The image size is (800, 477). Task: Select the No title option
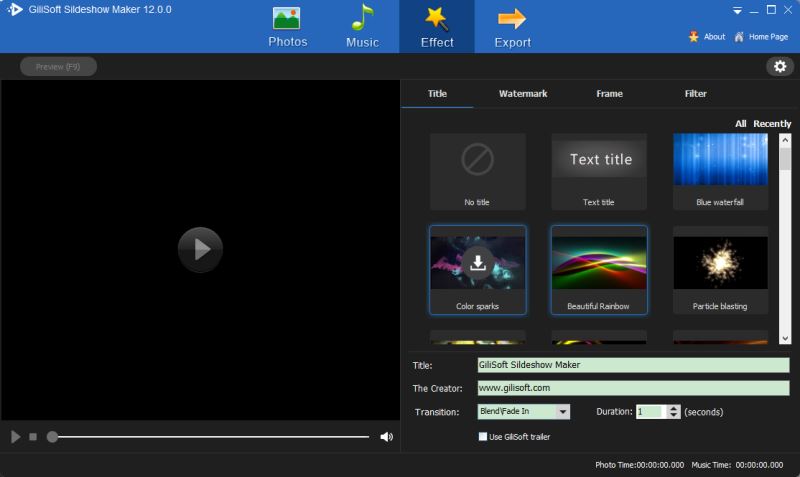point(477,171)
